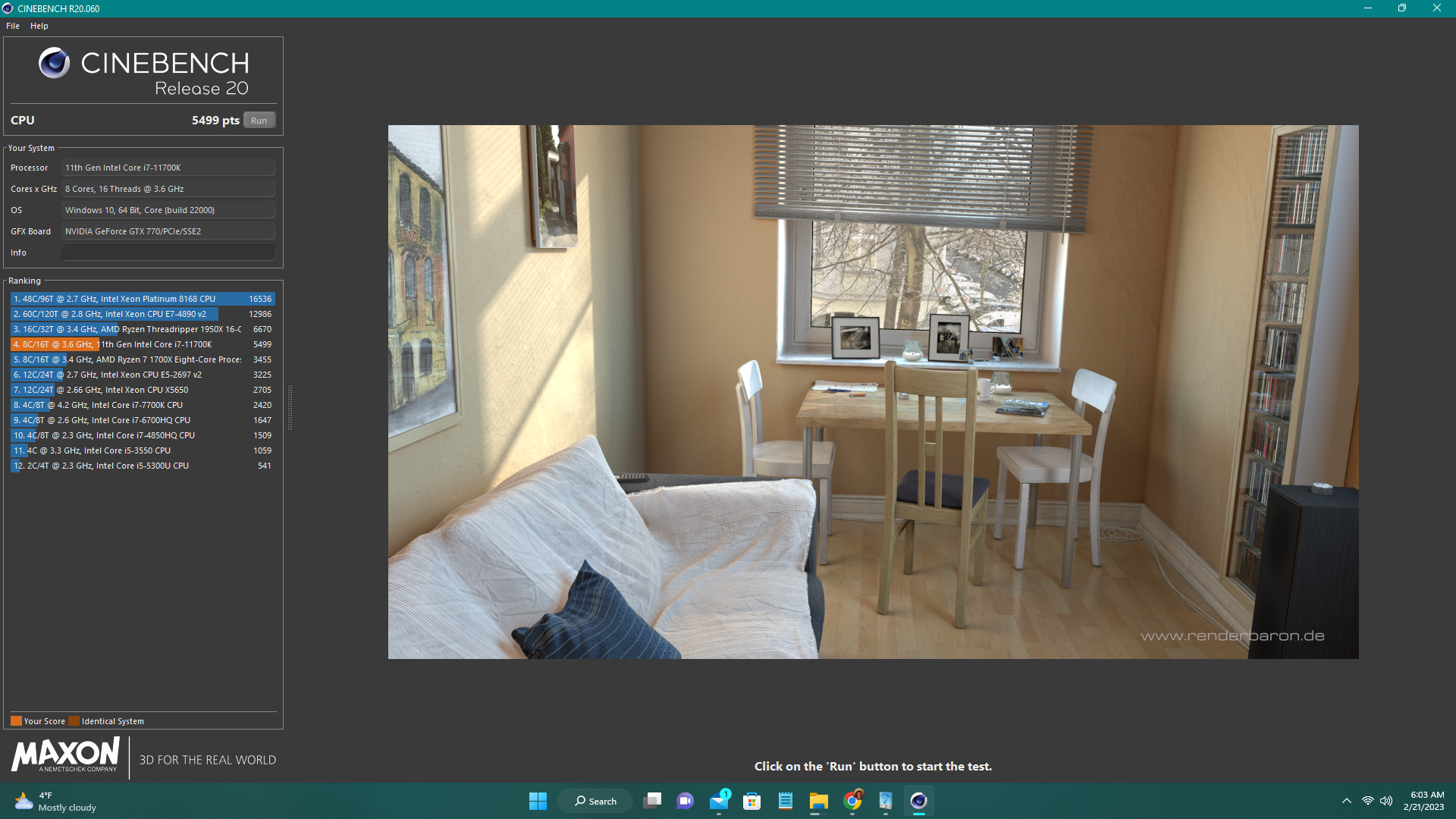Viewport: 1456px width, 819px height.
Task: Click the Cinebench taskbar icon
Action: click(918, 801)
